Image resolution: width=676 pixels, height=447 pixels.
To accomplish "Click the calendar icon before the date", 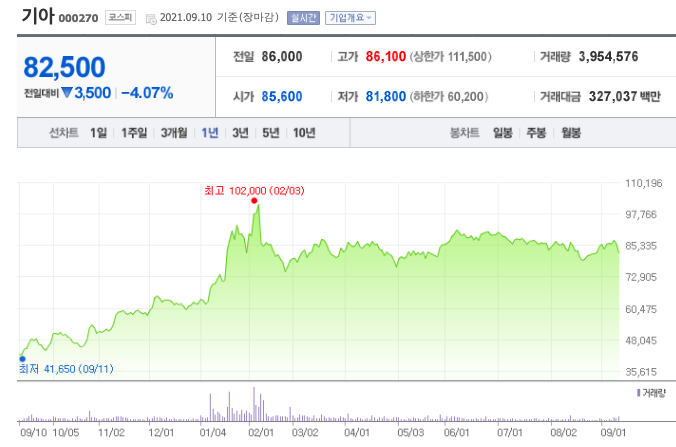I will 151,19.
